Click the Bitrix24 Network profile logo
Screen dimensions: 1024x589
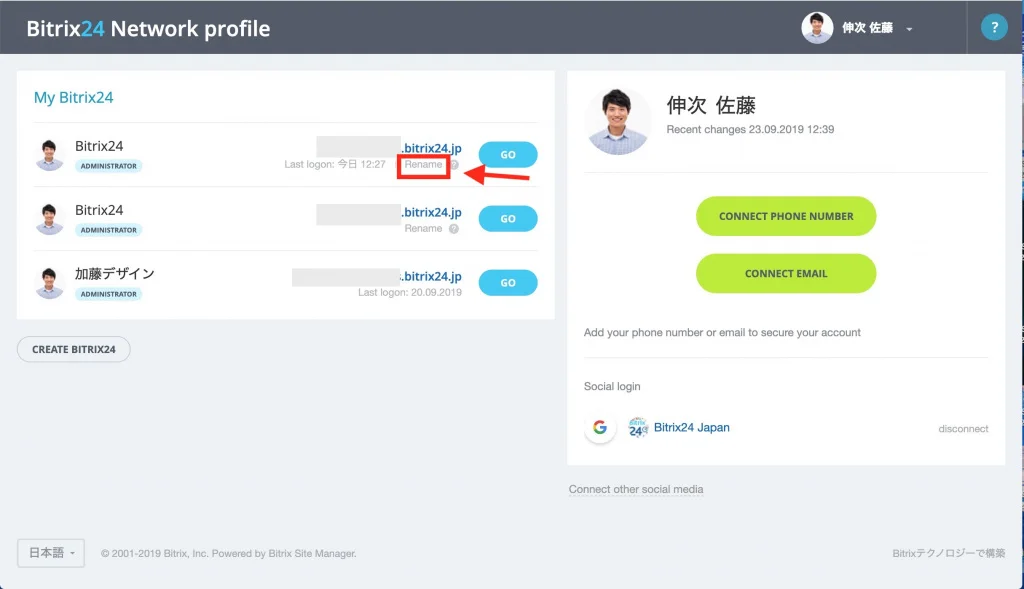148,28
